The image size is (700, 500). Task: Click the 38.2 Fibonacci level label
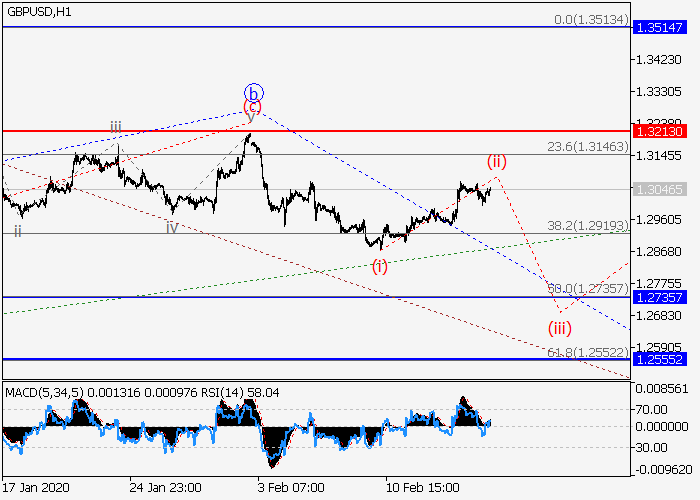click(x=587, y=226)
